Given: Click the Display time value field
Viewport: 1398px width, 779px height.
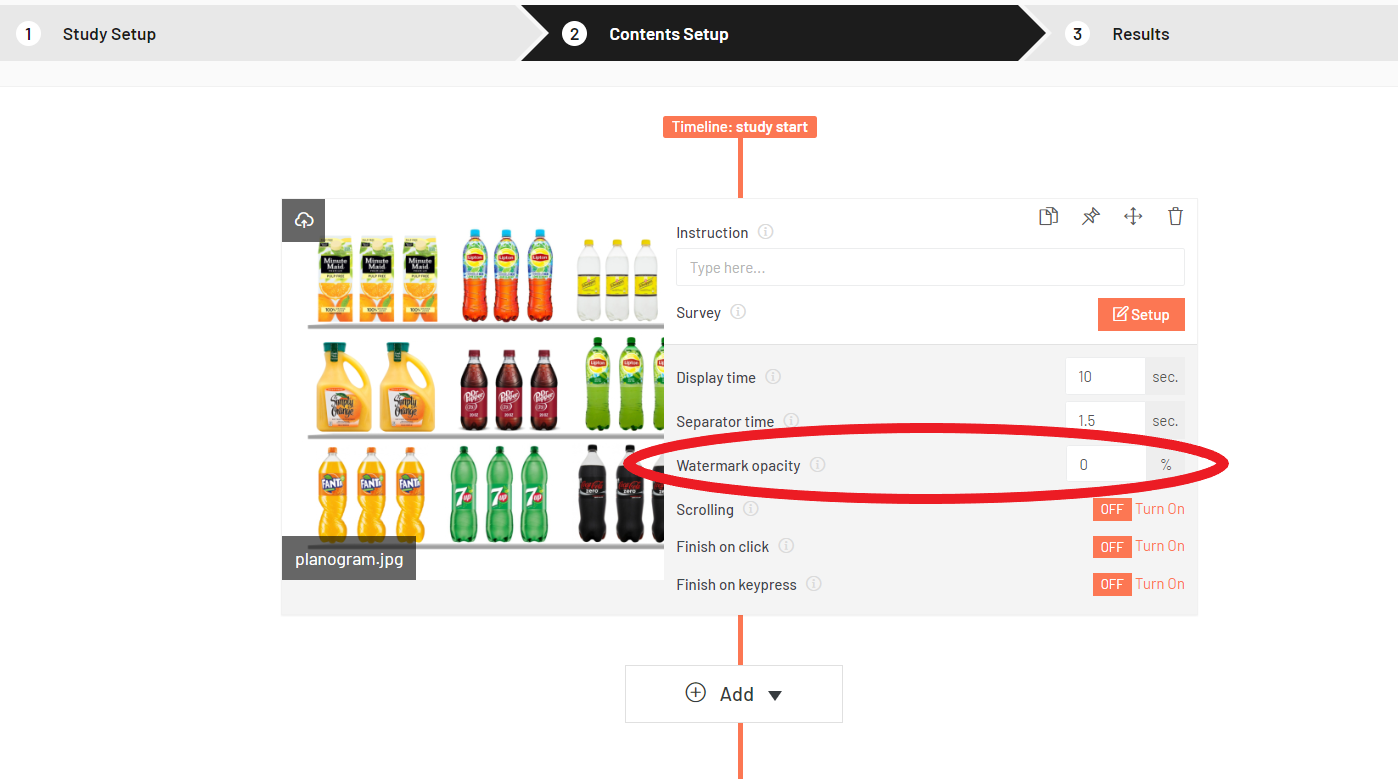Looking at the screenshot, I should [x=1105, y=377].
